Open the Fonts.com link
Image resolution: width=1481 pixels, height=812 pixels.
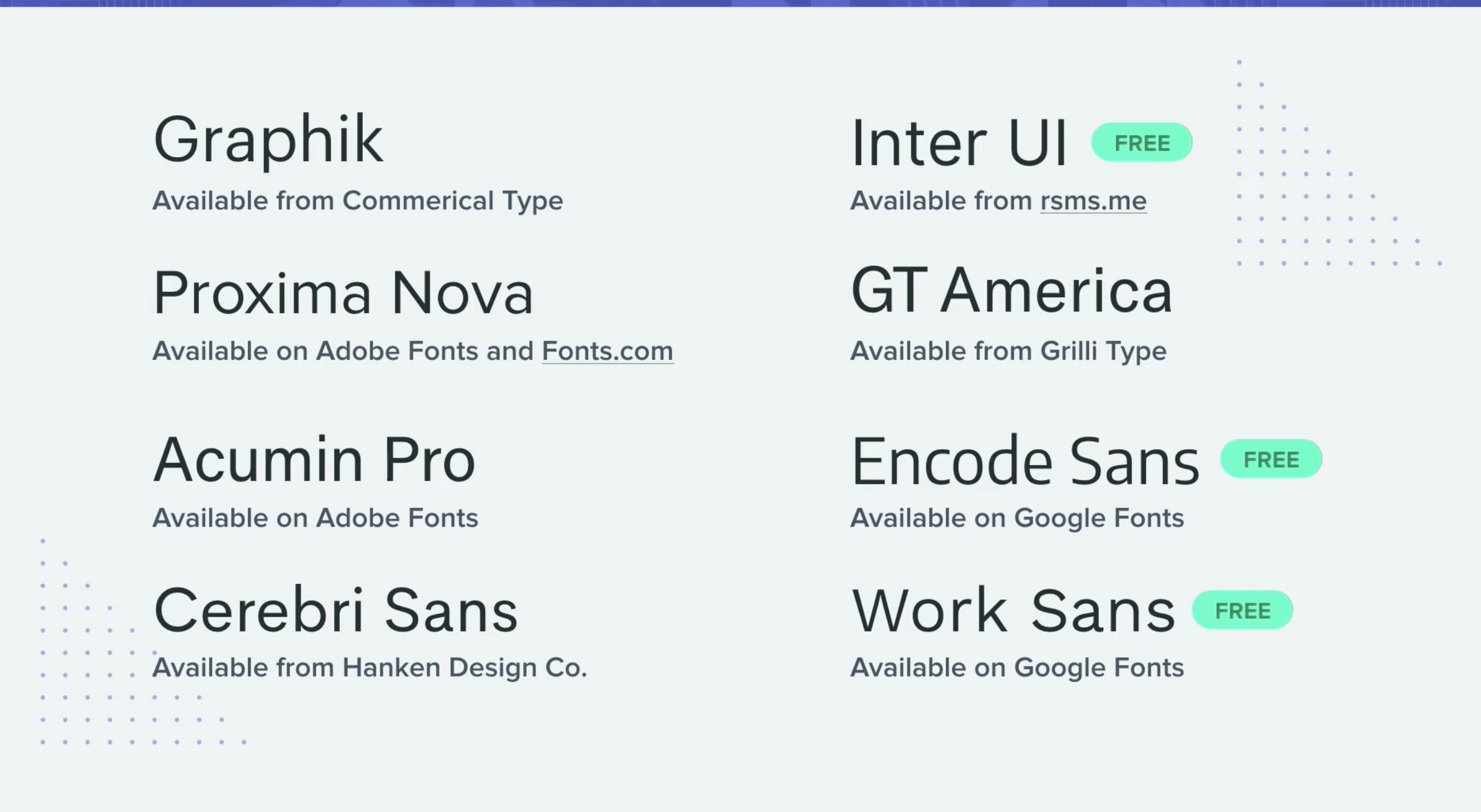pos(607,351)
